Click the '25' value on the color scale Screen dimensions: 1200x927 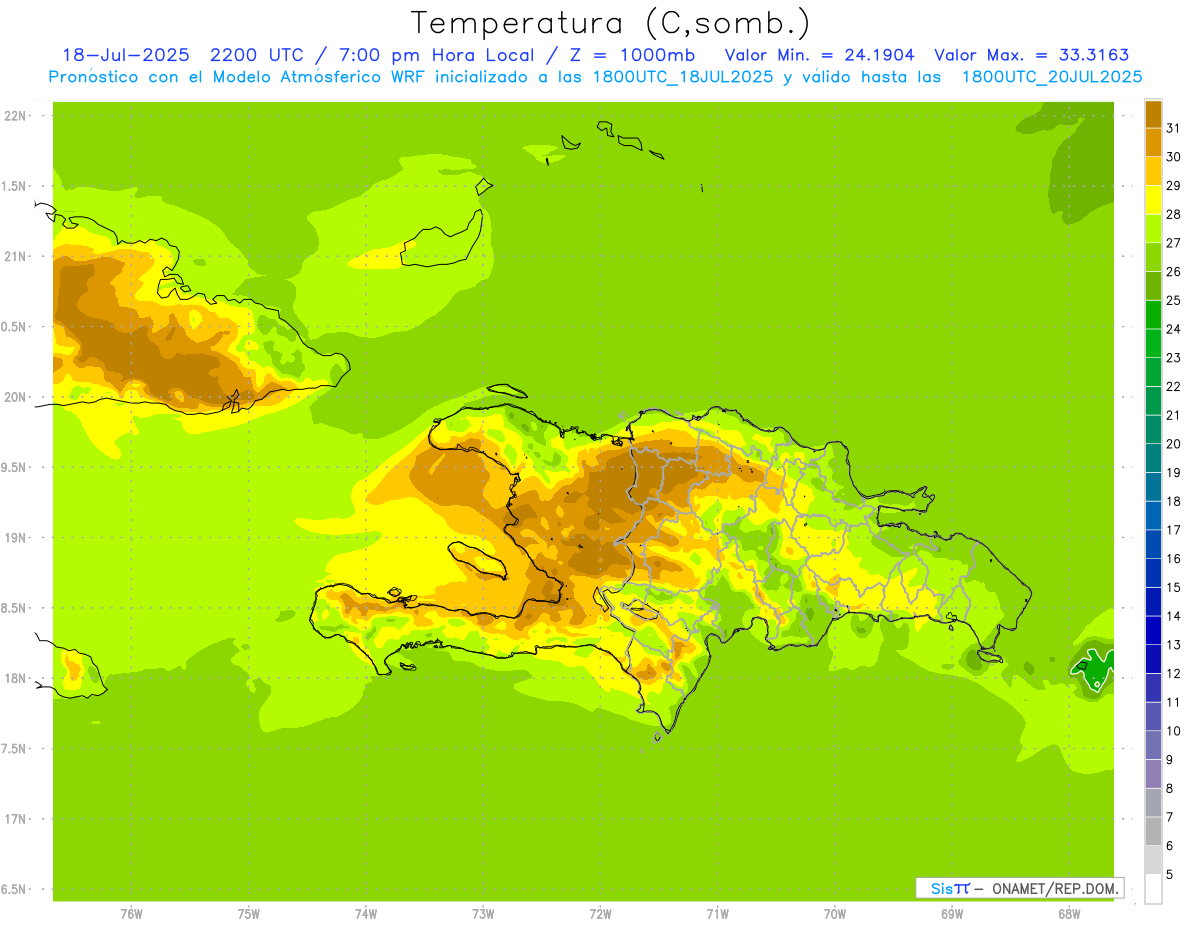pyautogui.click(x=1173, y=300)
